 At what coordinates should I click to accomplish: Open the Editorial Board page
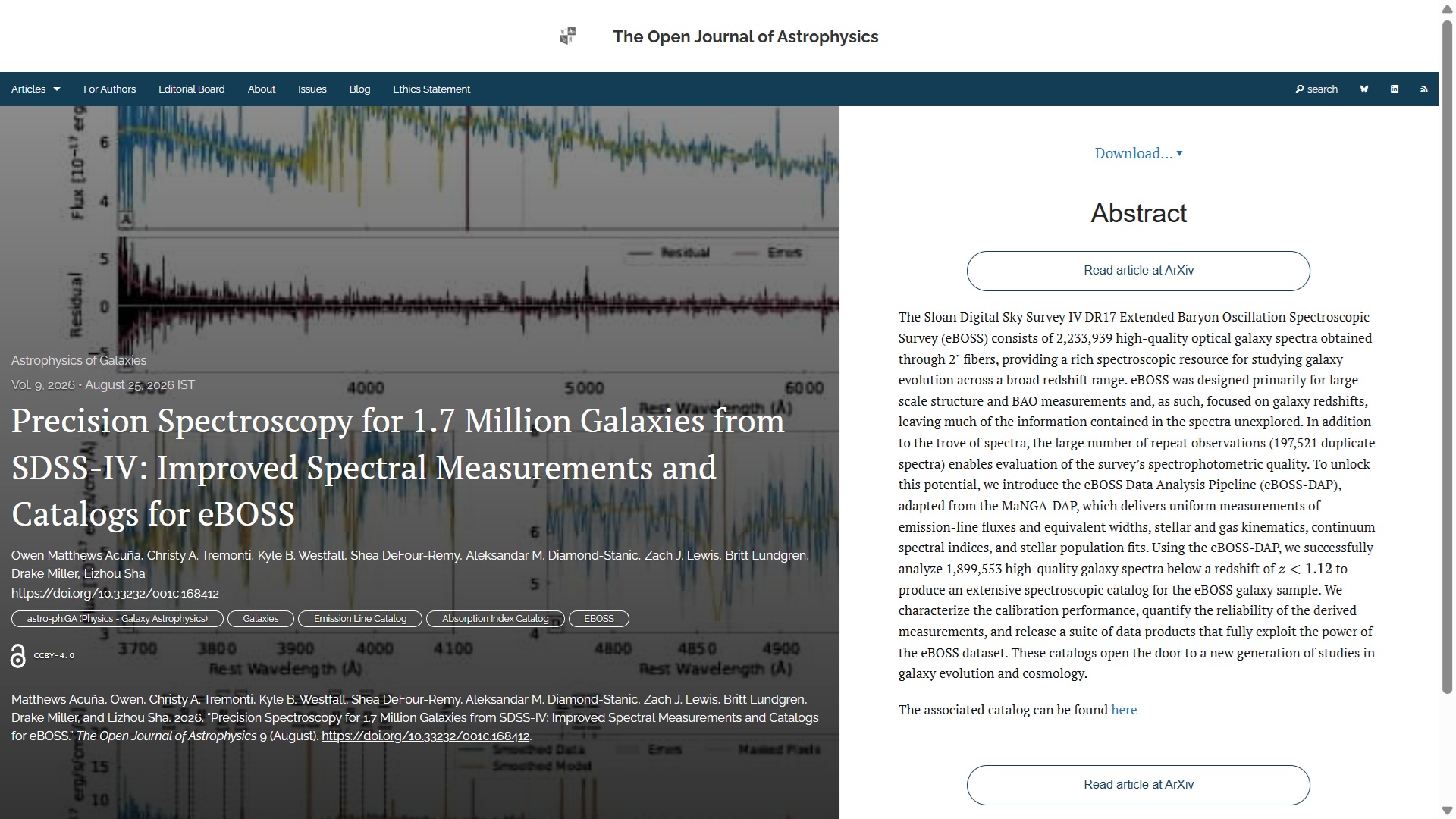[192, 89]
